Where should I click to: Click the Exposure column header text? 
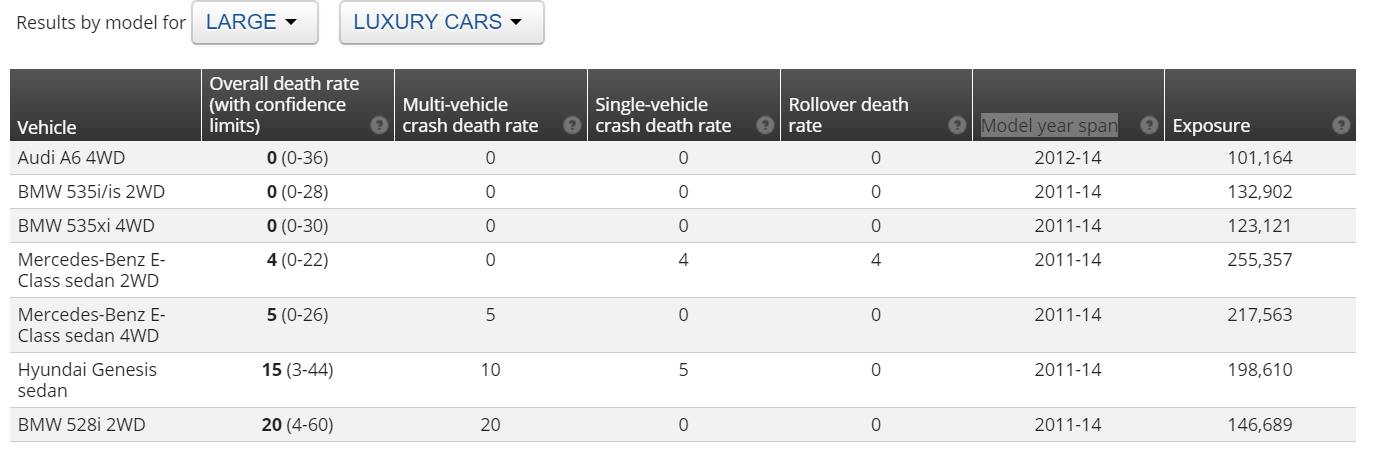click(x=1211, y=126)
